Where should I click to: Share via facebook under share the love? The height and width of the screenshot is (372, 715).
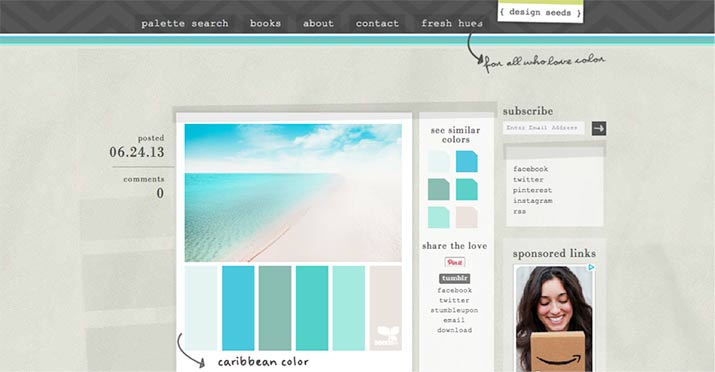pos(455,290)
